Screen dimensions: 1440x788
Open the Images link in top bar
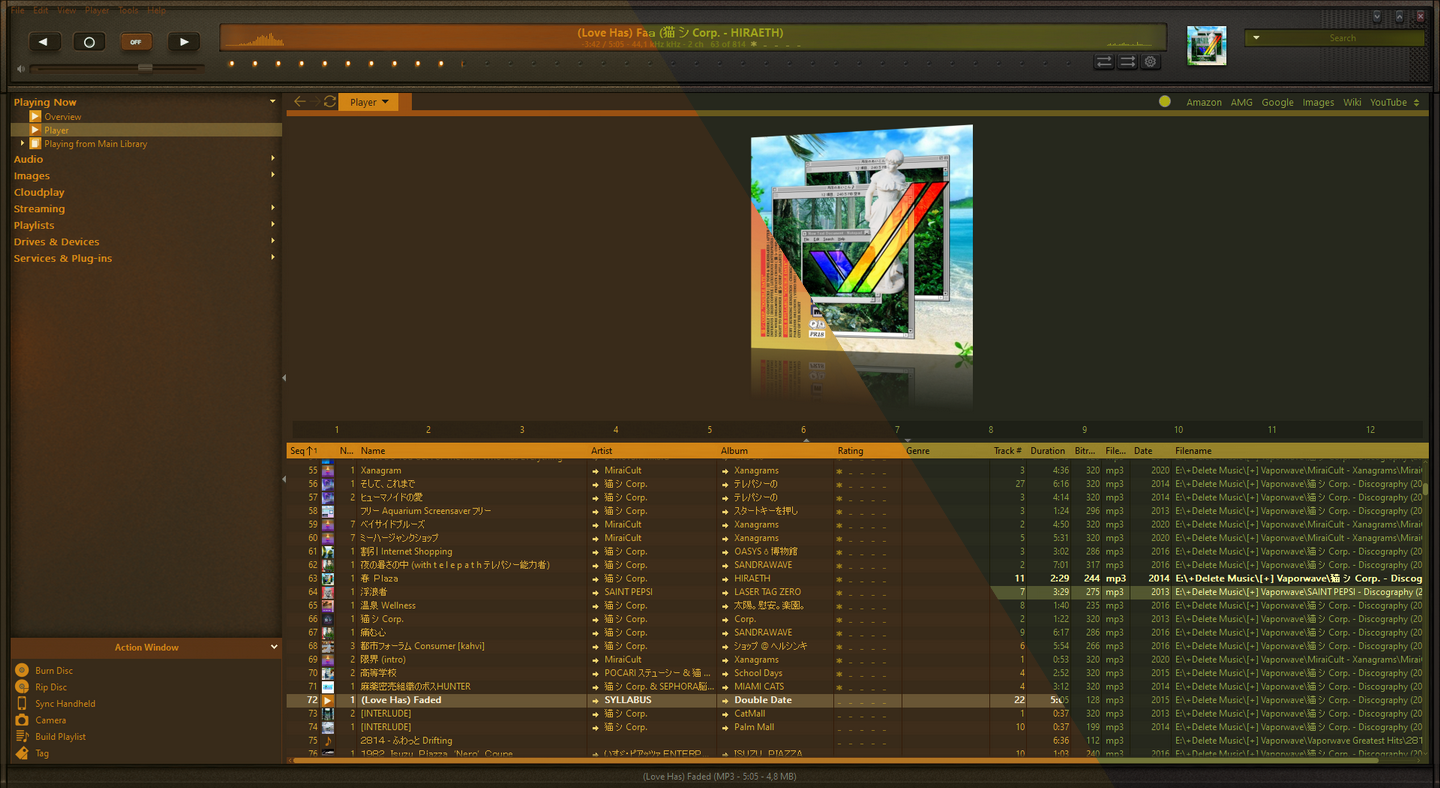(x=1318, y=102)
